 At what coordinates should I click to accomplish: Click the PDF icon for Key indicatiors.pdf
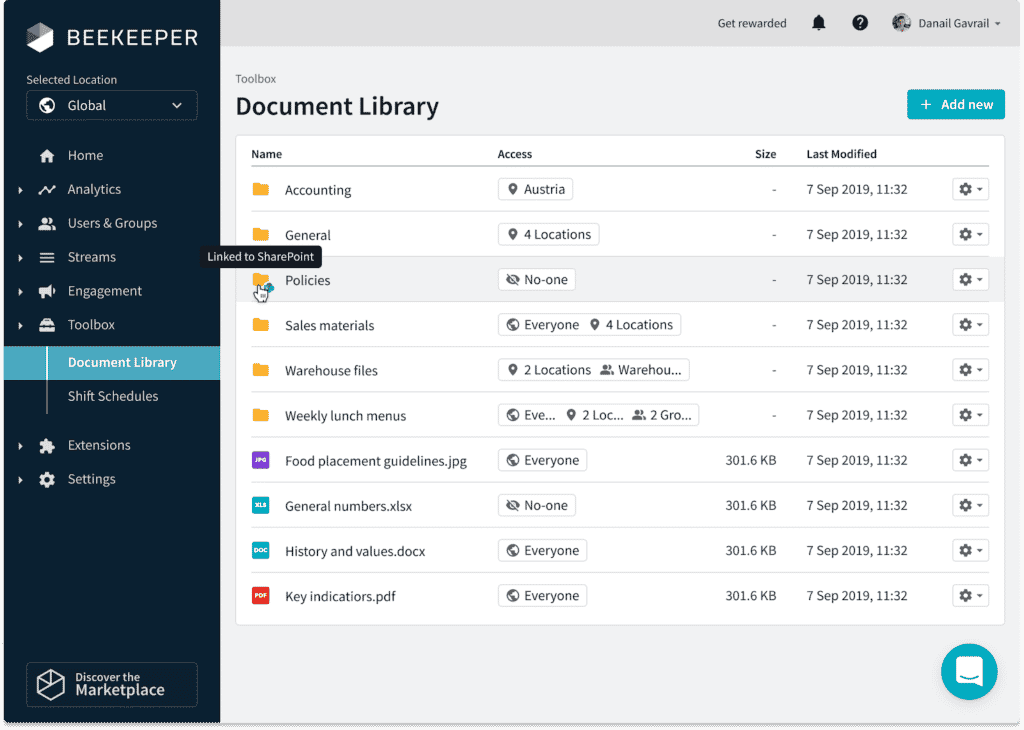[260, 596]
